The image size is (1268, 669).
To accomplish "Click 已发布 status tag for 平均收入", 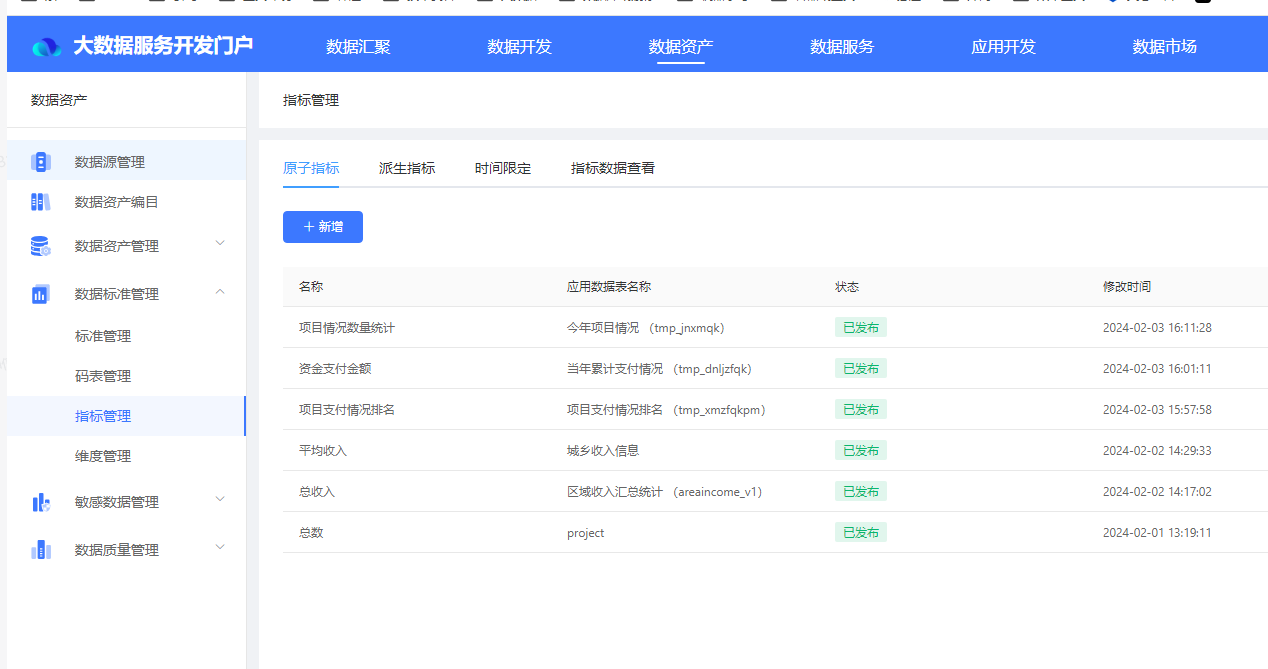I will tap(861, 451).
